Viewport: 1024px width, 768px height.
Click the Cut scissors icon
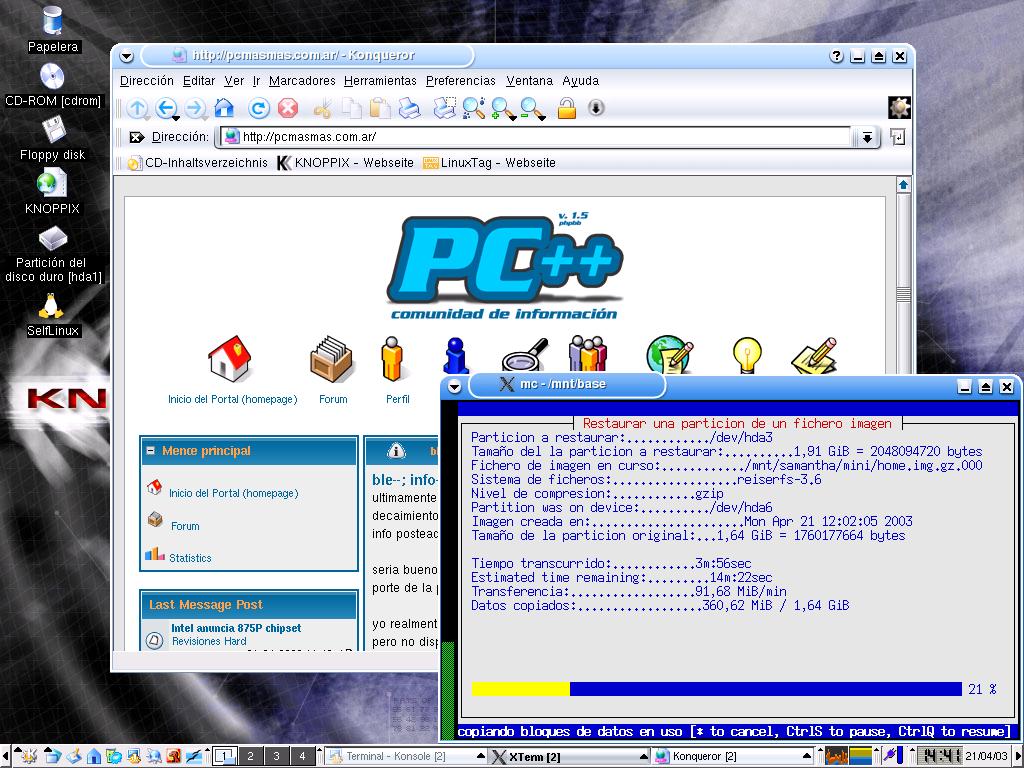(x=323, y=108)
